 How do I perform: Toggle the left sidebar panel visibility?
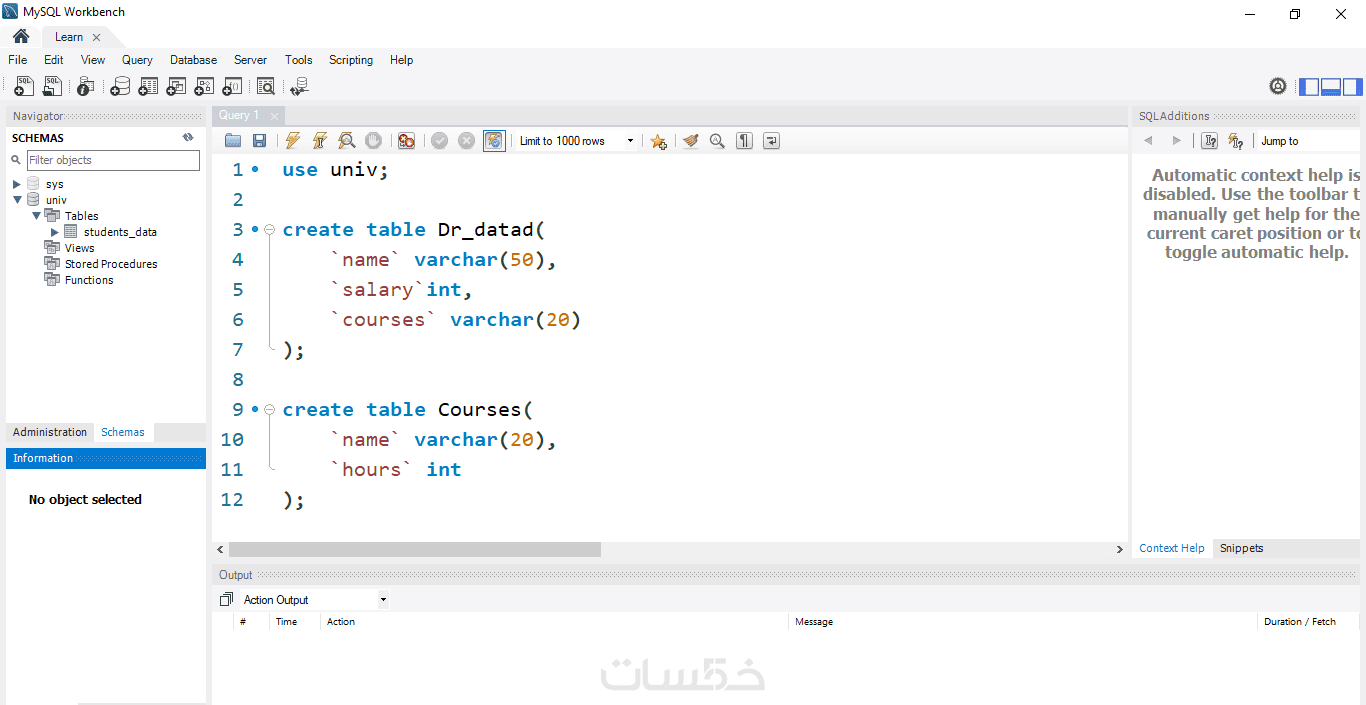click(x=1309, y=87)
